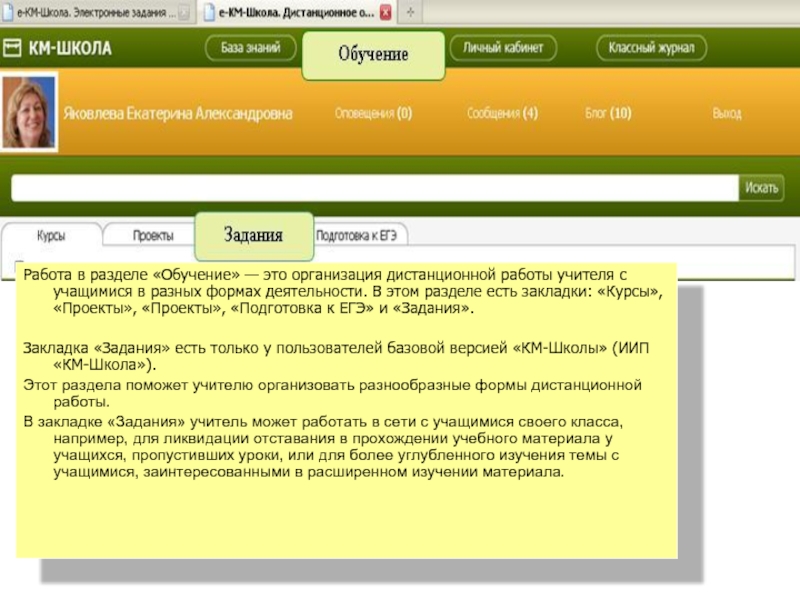Click into the search input field

tap(375, 188)
